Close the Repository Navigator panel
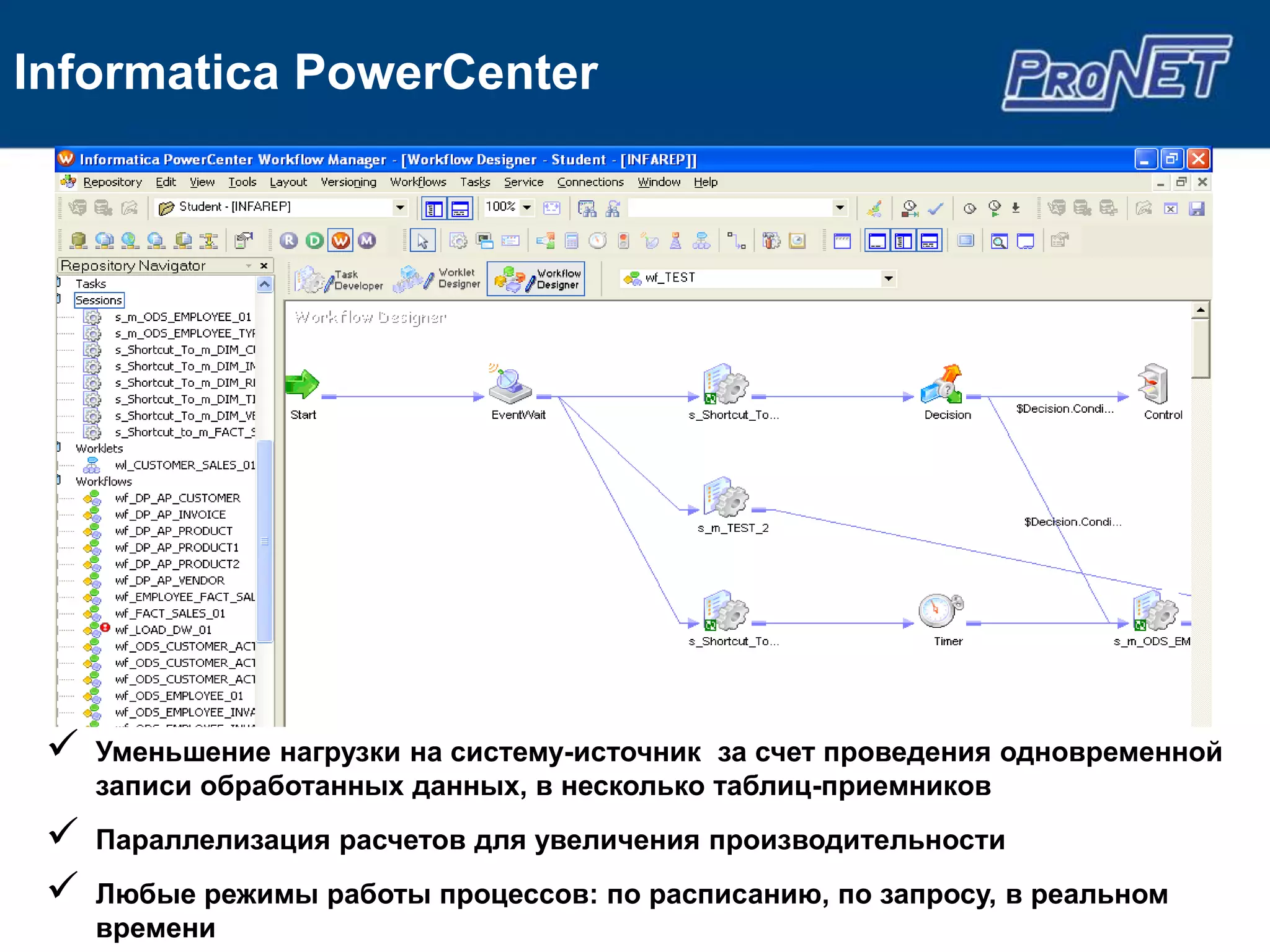This screenshot has width=1270, height=952. [x=264, y=265]
